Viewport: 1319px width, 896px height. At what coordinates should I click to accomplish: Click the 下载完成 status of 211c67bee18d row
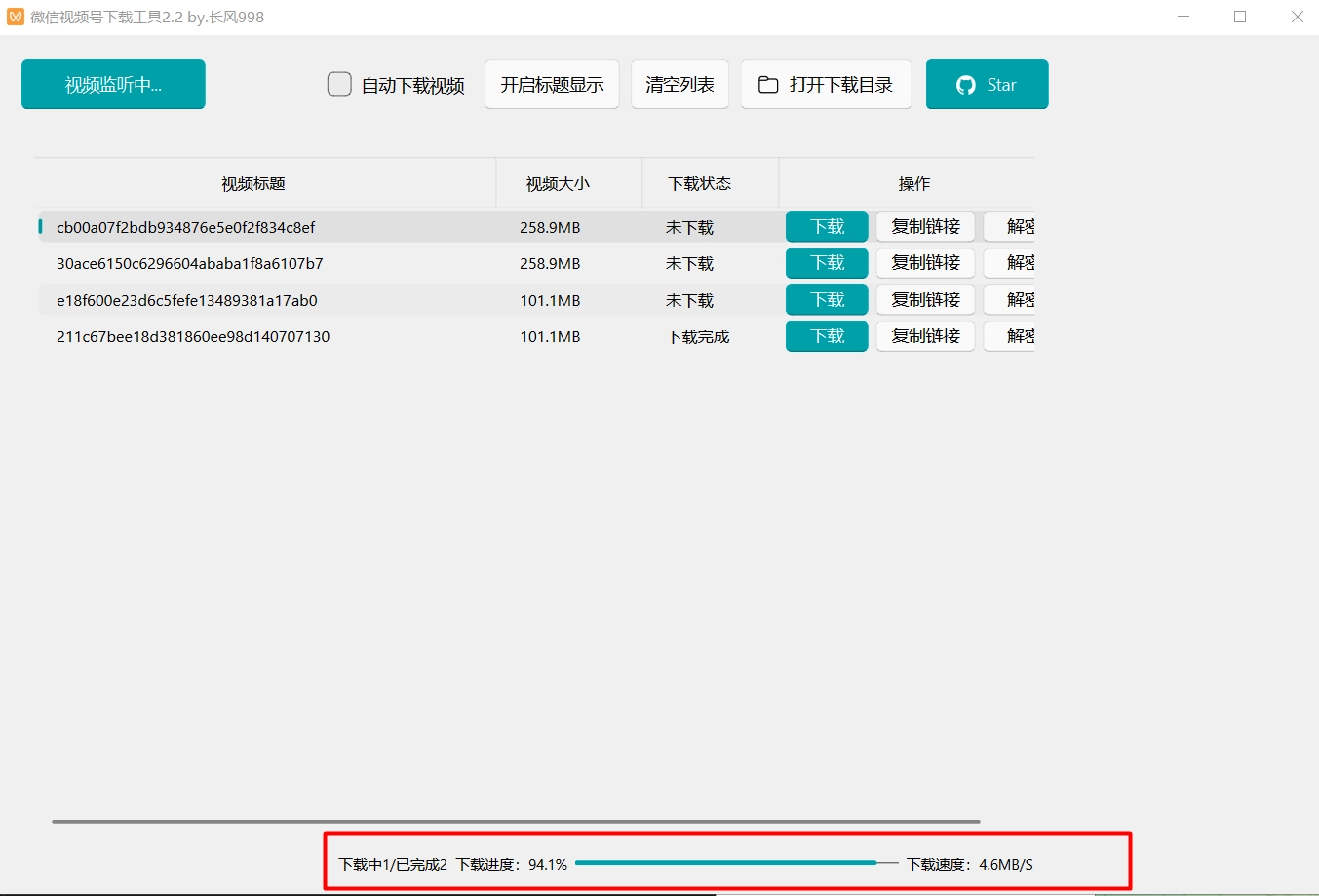pyautogui.click(x=698, y=337)
